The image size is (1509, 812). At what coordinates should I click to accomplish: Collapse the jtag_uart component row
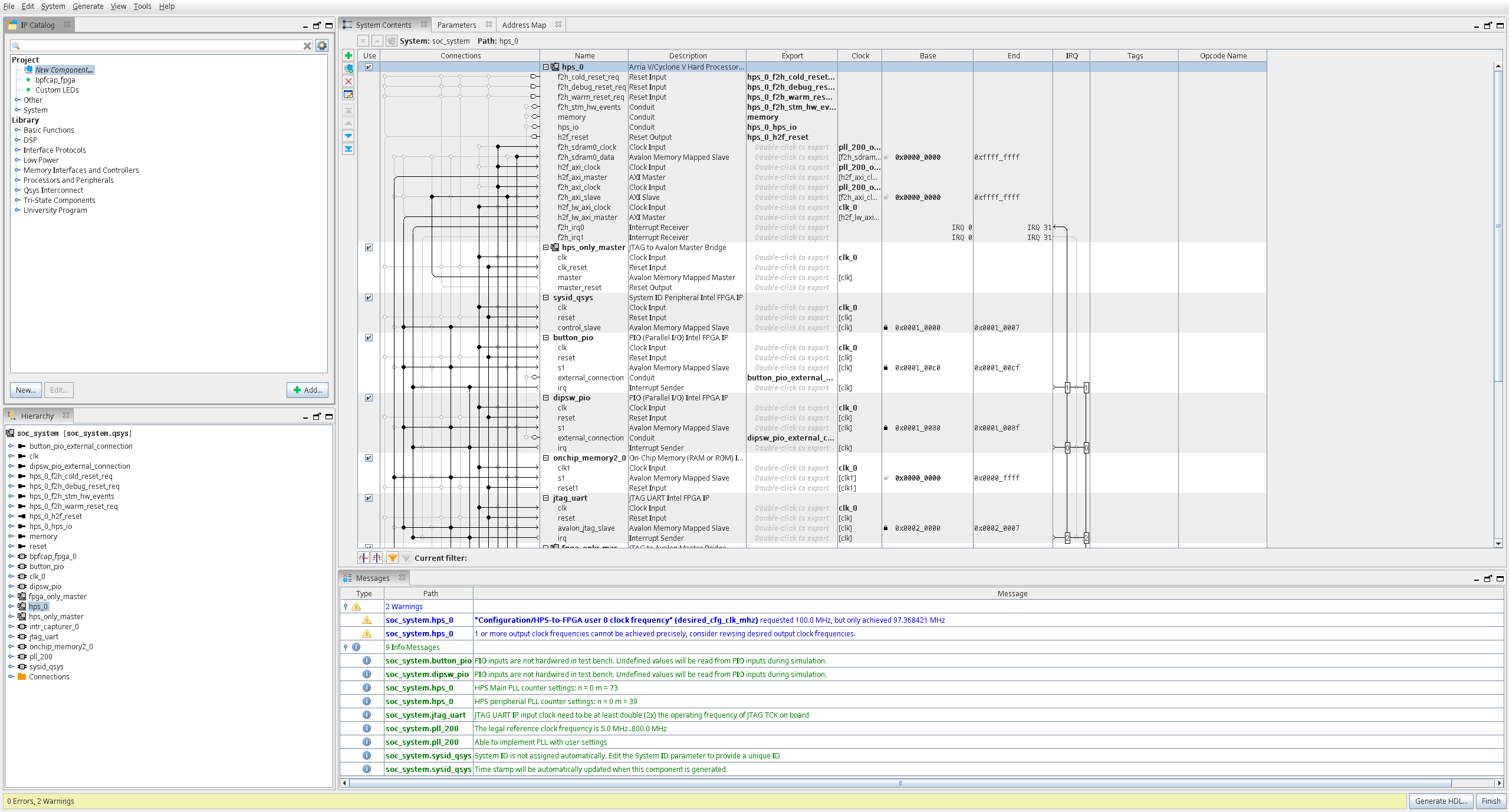pos(546,498)
